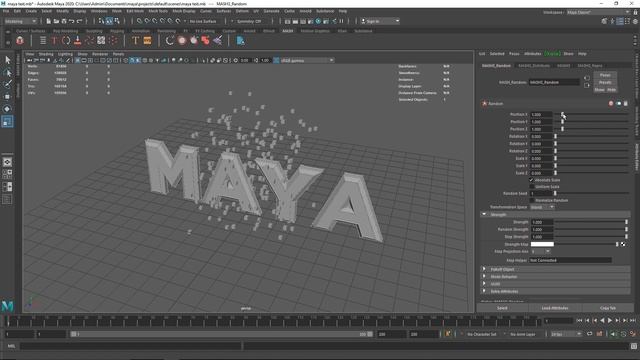This screenshot has height=360, width=640.
Task: Click the Copy Tab button
Action: tap(608, 308)
